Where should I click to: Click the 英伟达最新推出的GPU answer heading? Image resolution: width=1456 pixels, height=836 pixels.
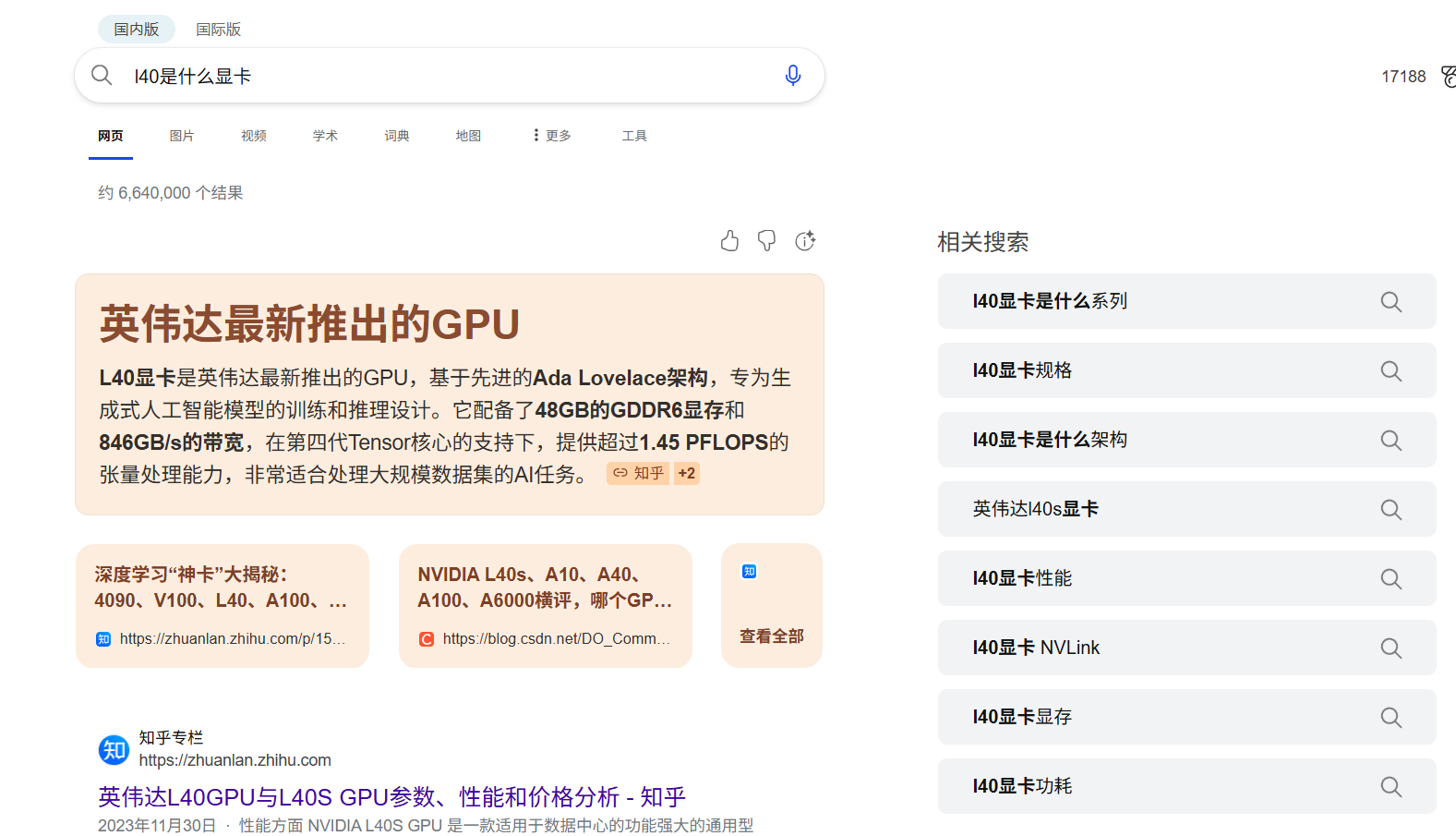click(309, 324)
